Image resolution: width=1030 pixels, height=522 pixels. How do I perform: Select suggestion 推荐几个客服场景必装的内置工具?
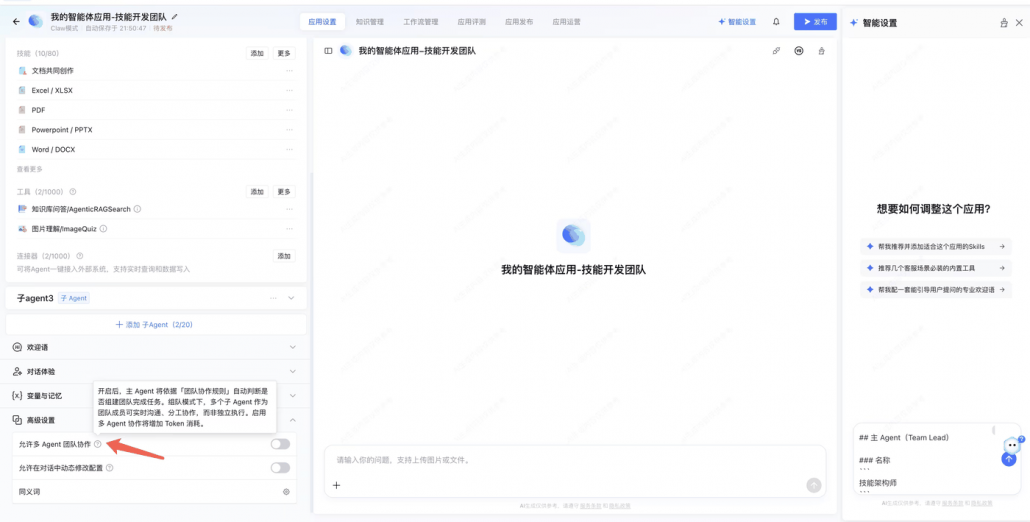pyautogui.click(x=935, y=268)
